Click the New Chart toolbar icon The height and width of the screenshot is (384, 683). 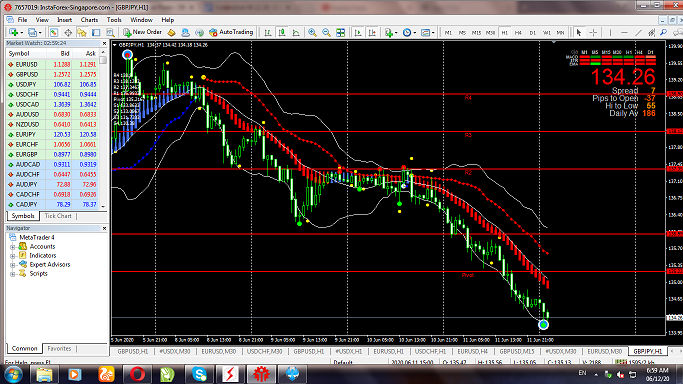tap(14, 32)
